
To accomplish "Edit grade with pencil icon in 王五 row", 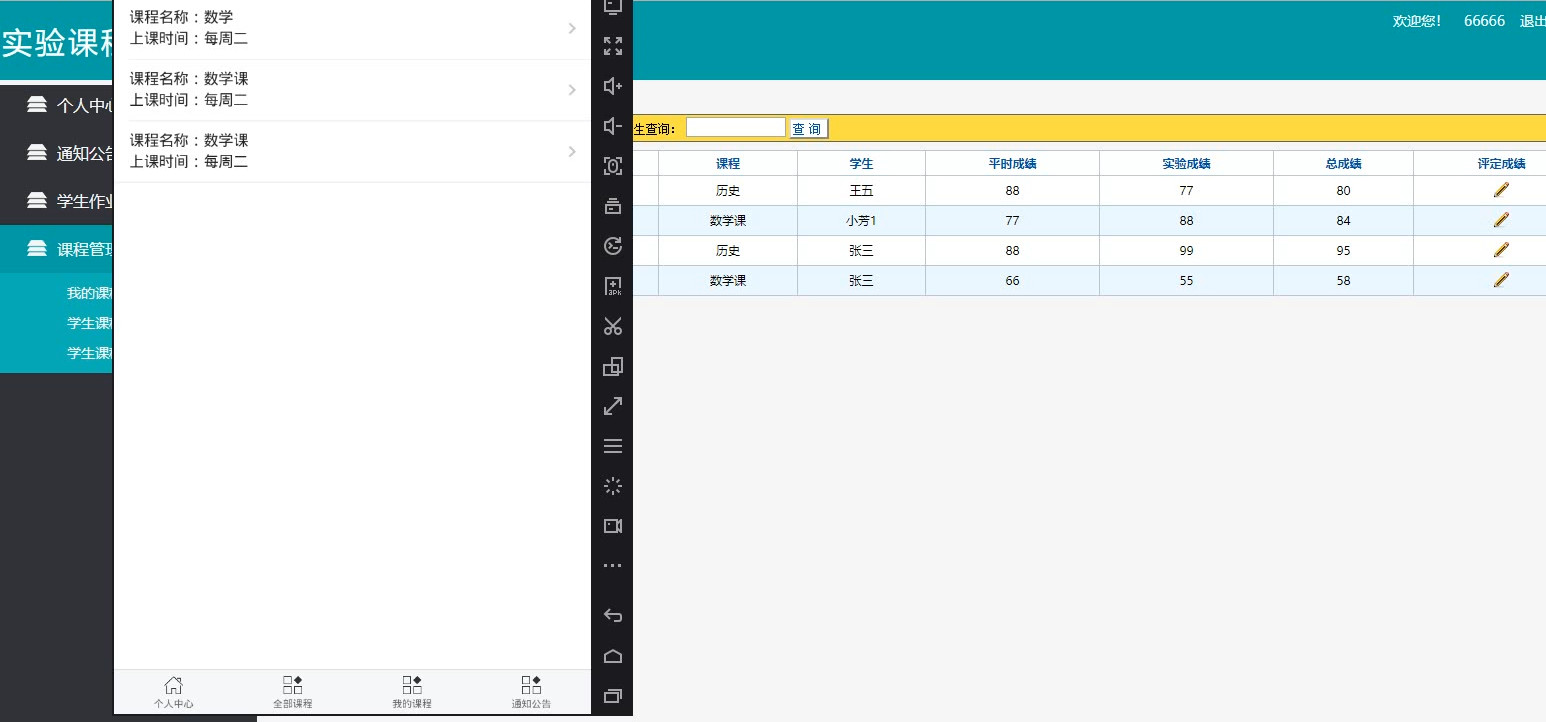I will click(x=1501, y=190).
